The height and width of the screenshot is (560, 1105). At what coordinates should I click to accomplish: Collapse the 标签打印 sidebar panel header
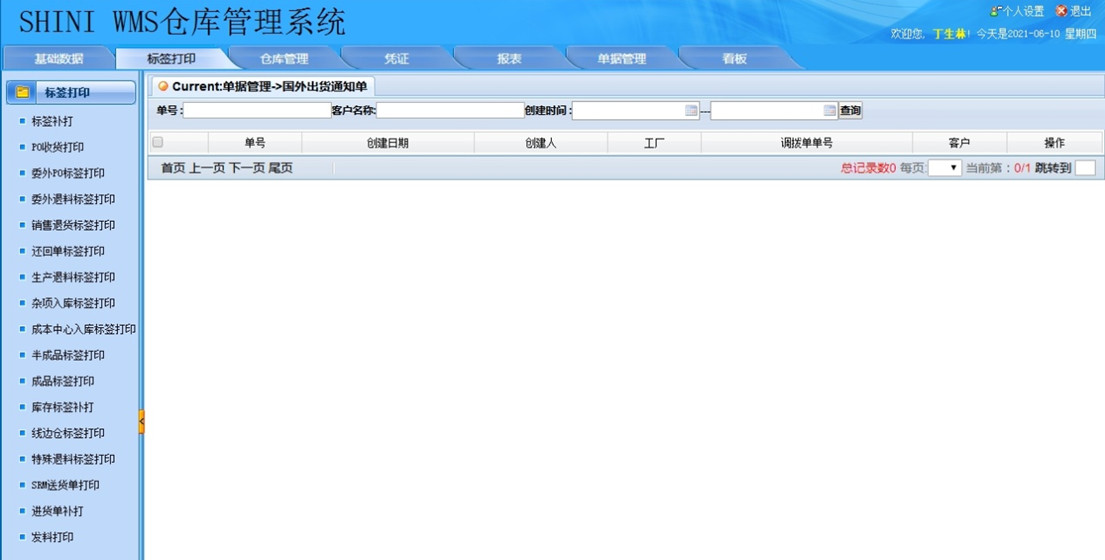71,93
